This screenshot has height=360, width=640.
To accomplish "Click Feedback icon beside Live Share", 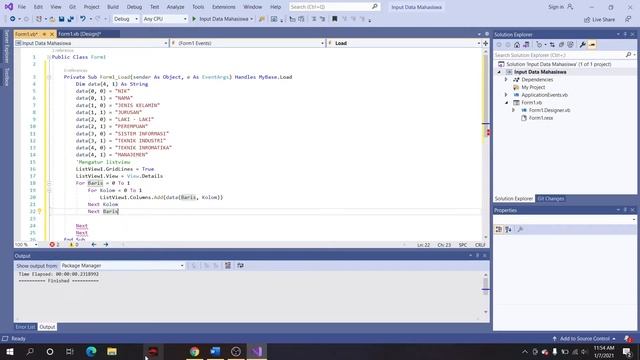I will click(628, 19).
